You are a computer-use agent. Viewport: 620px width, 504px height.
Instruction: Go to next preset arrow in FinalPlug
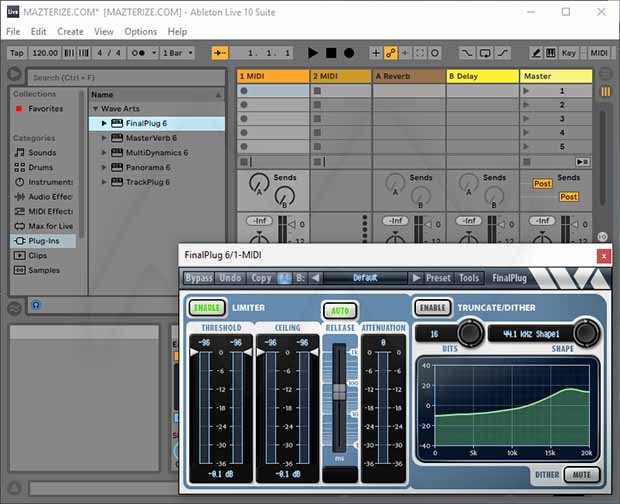tap(416, 278)
